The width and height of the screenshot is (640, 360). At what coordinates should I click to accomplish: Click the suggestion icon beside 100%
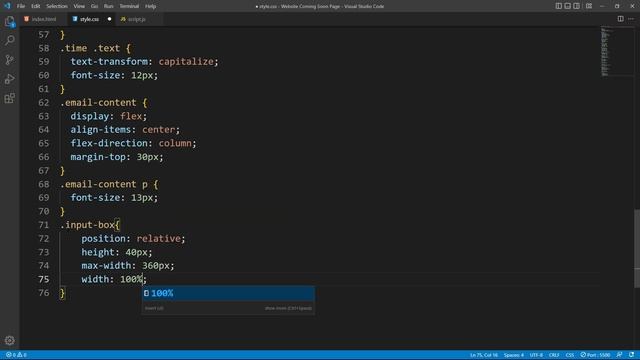click(147, 293)
